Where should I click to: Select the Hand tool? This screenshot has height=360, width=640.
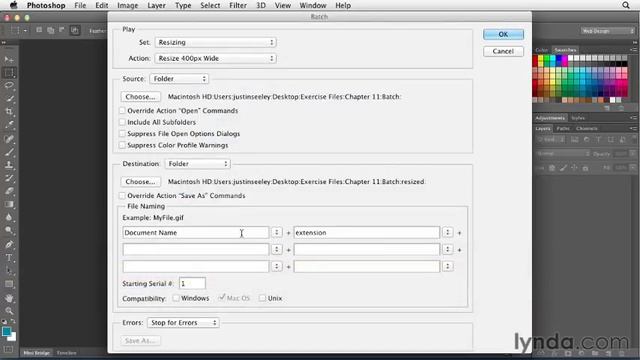point(9,298)
